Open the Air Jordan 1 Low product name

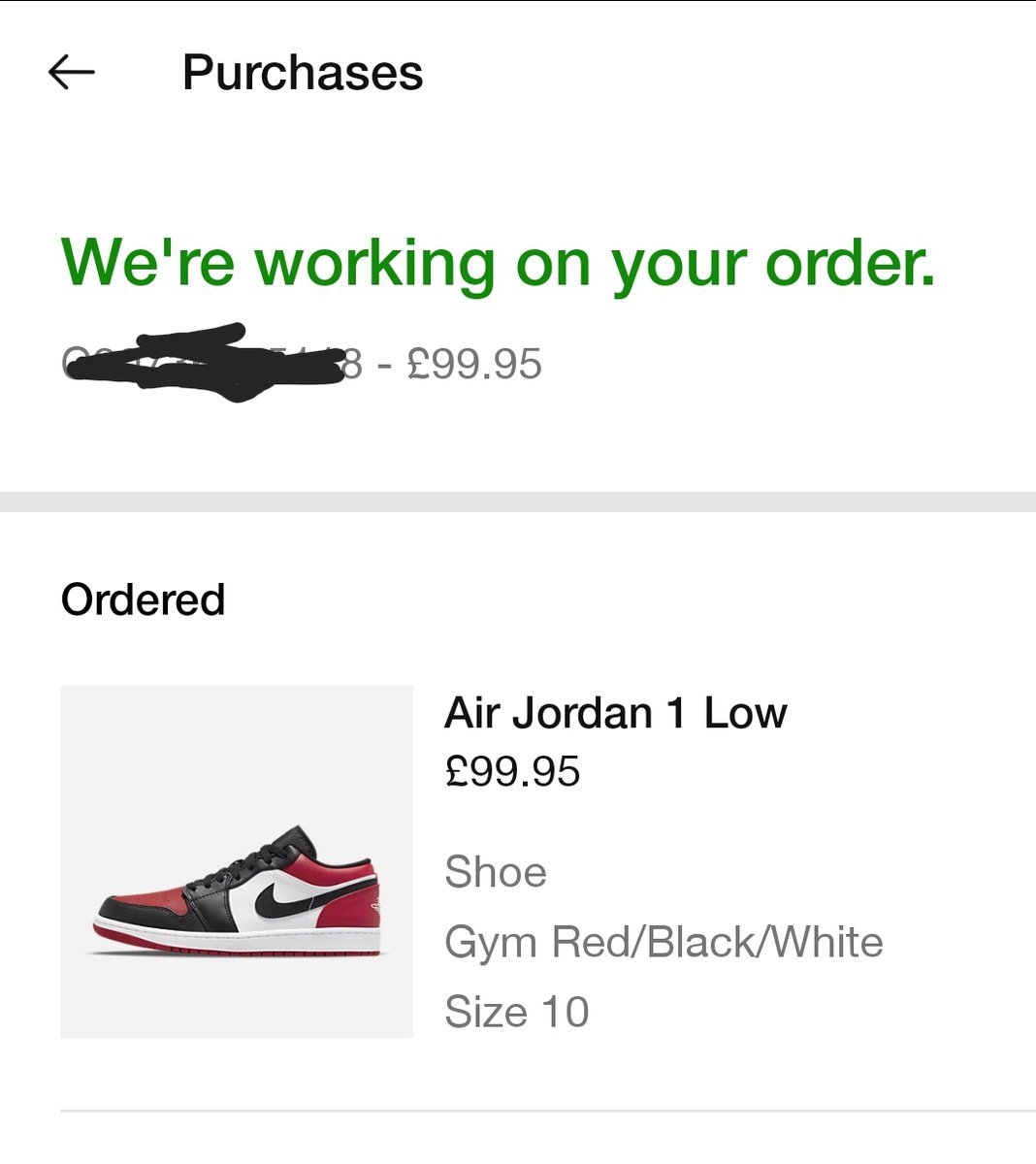click(615, 713)
